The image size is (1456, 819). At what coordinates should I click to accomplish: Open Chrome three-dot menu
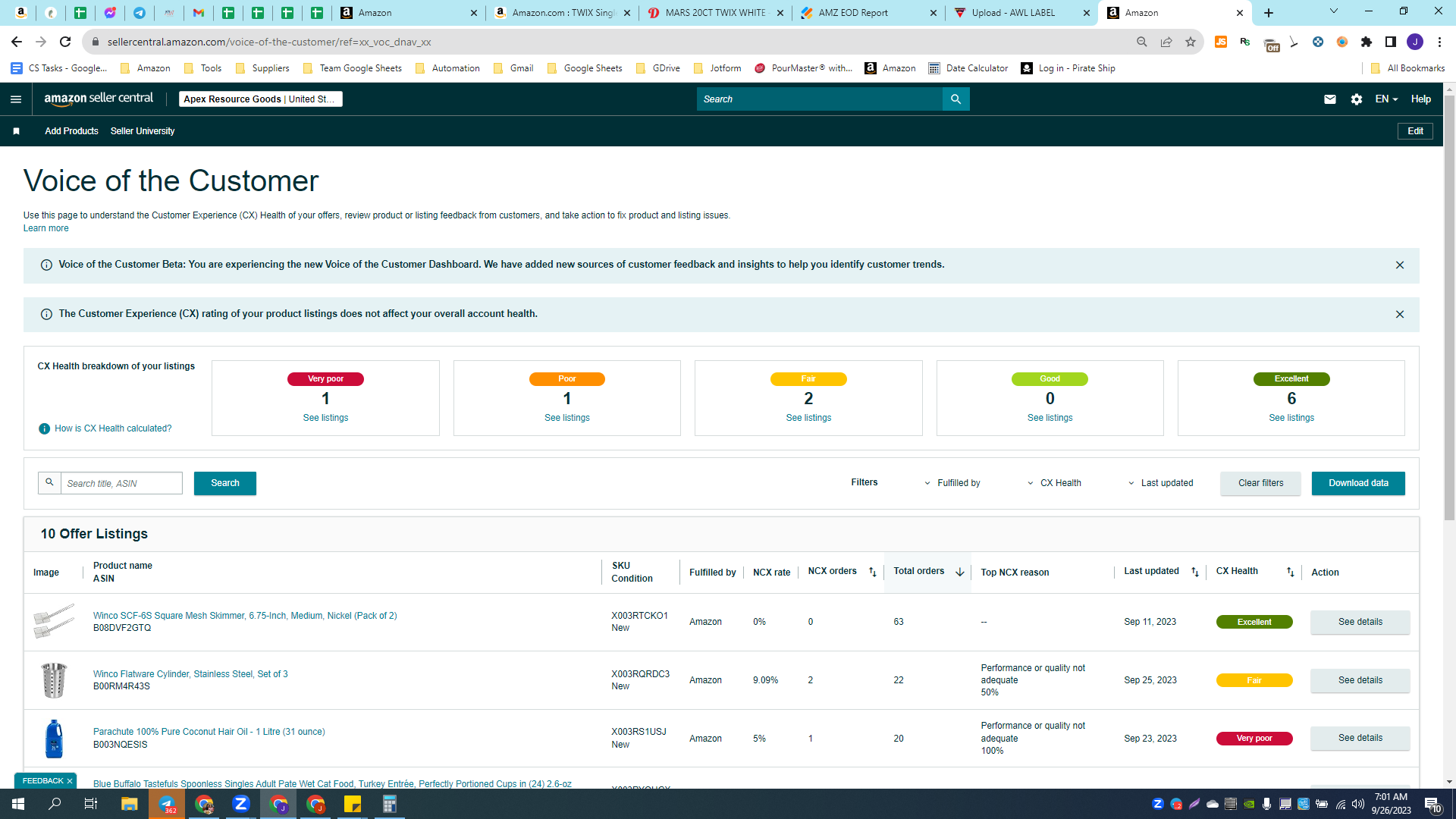coord(1439,42)
